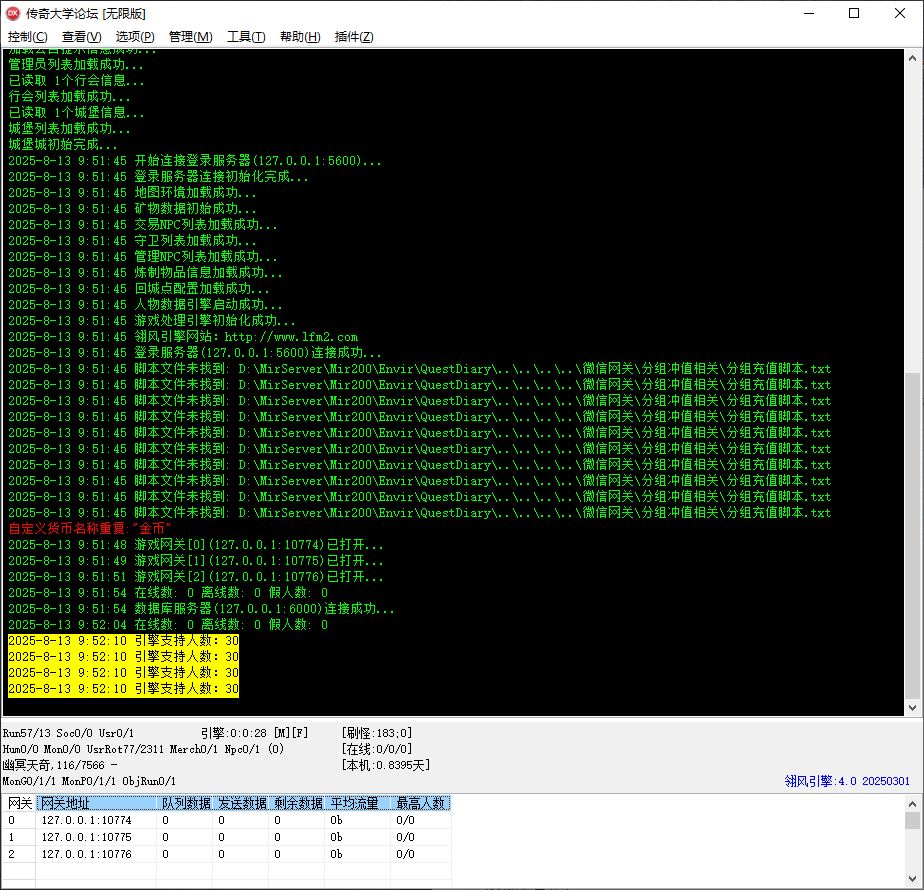Image resolution: width=924 pixels, height=890 pixels.
Task: Click log line 地图环境加载成功
Action: (132, 192)
